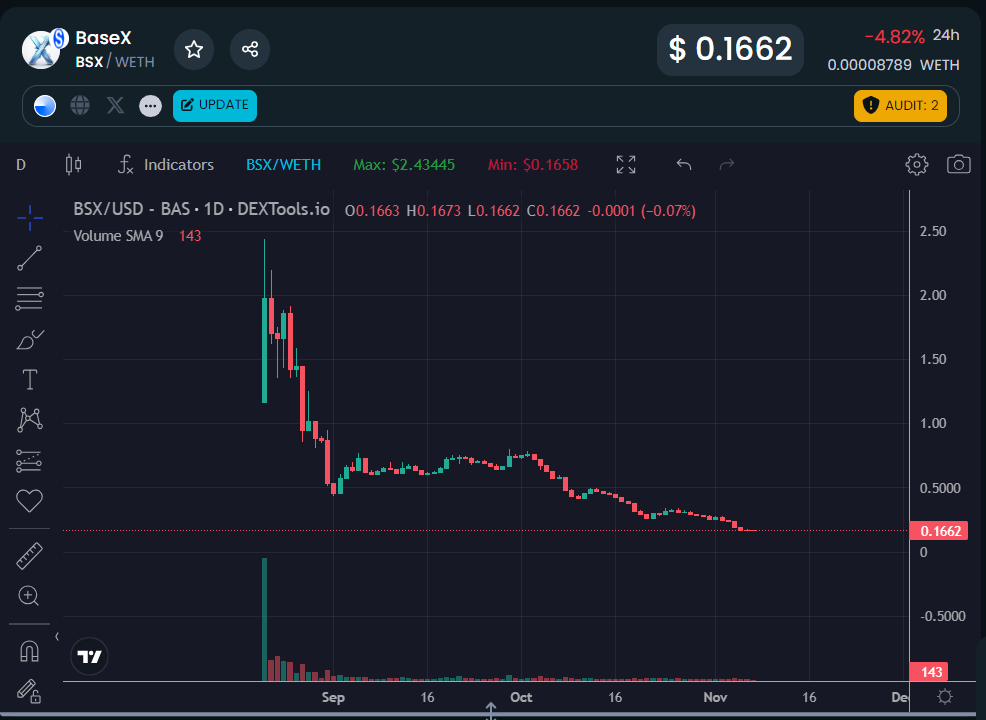The image size is (986, 720).
Task: Toggle fullscreen chart mode
Action: click(626, 165)
